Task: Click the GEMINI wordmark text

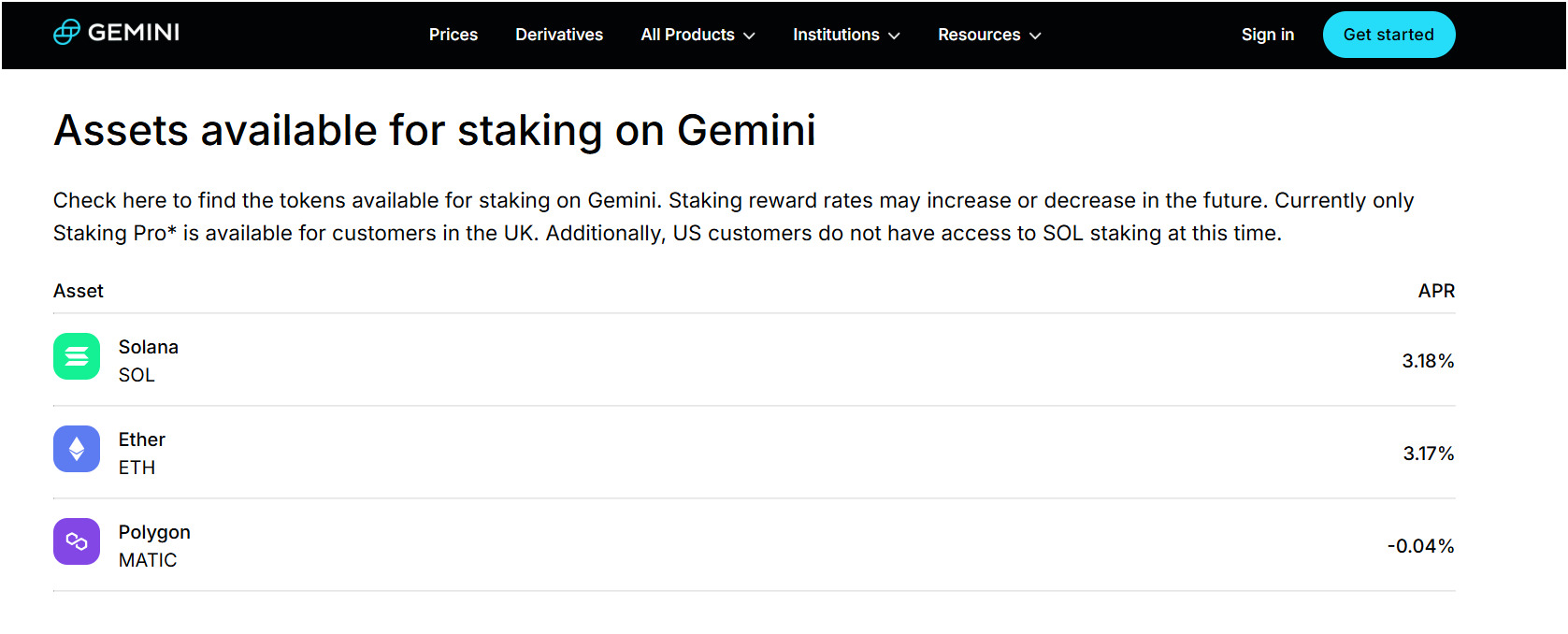Action: [x=134, y=33]
